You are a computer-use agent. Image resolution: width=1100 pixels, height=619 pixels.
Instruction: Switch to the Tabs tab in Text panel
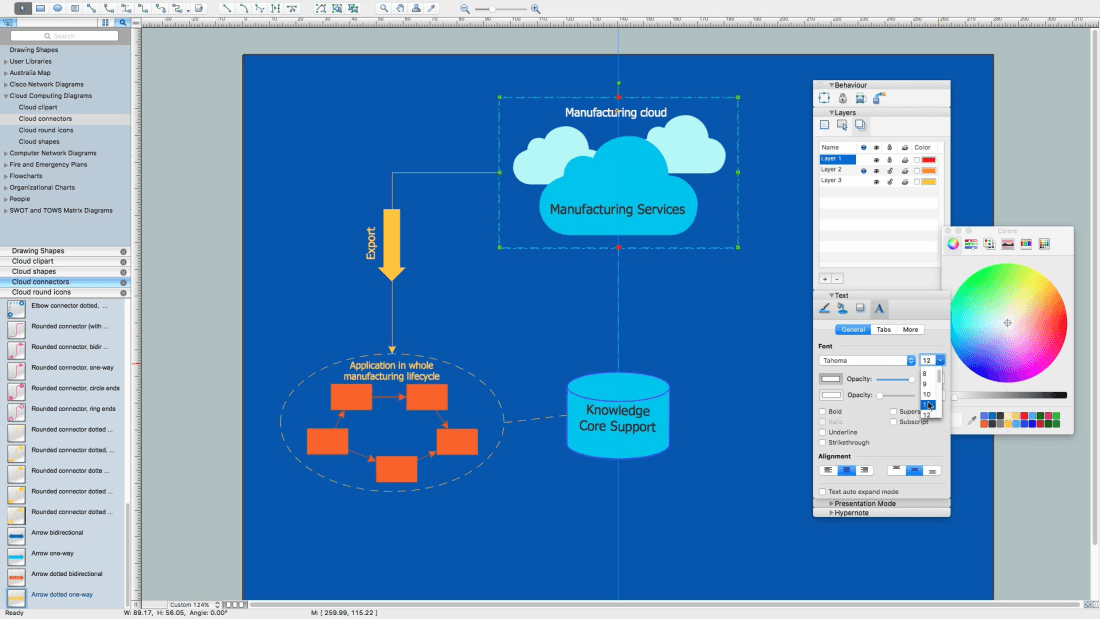883,329
